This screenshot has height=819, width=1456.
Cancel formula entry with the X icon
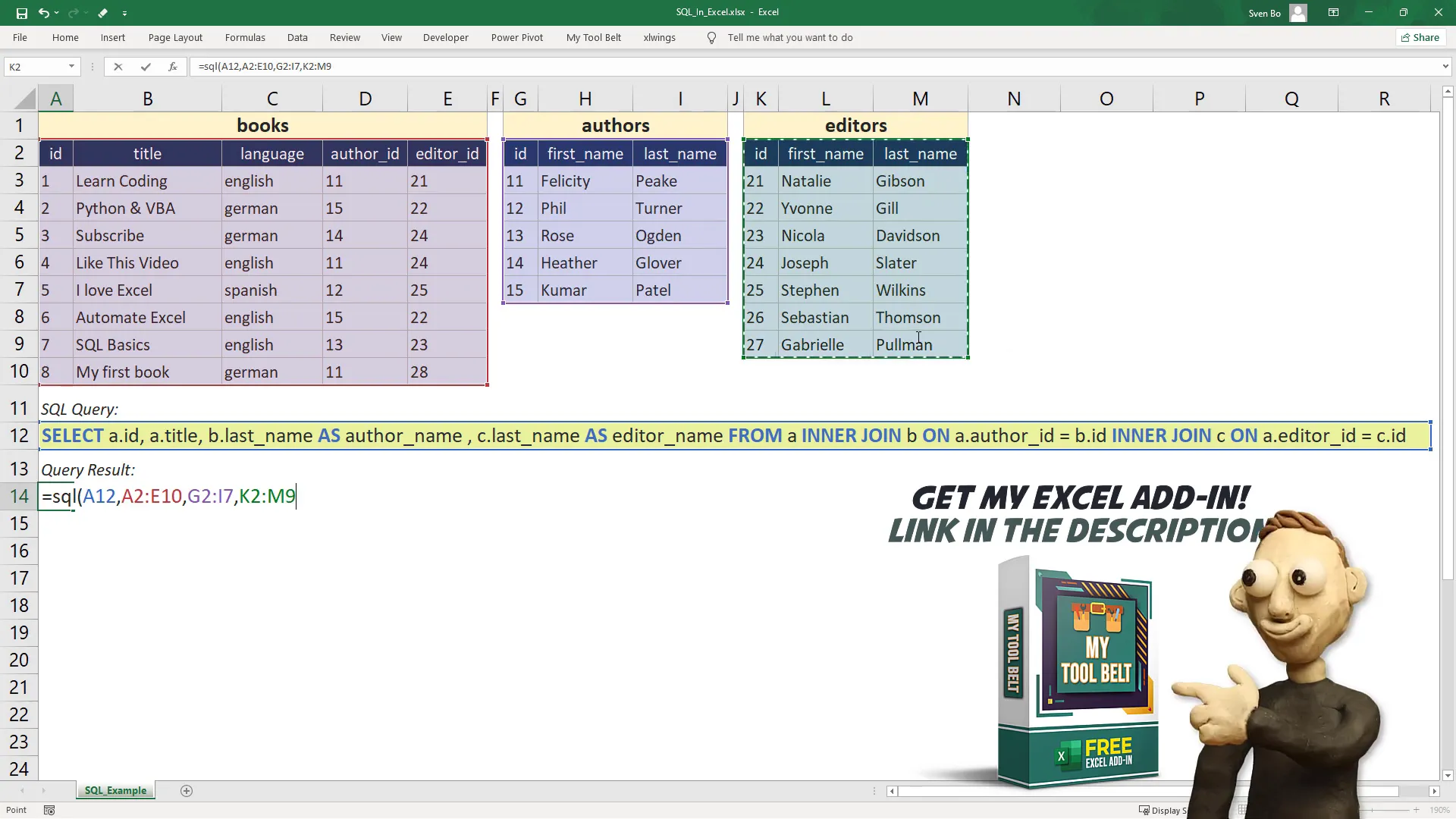point(118,67)
